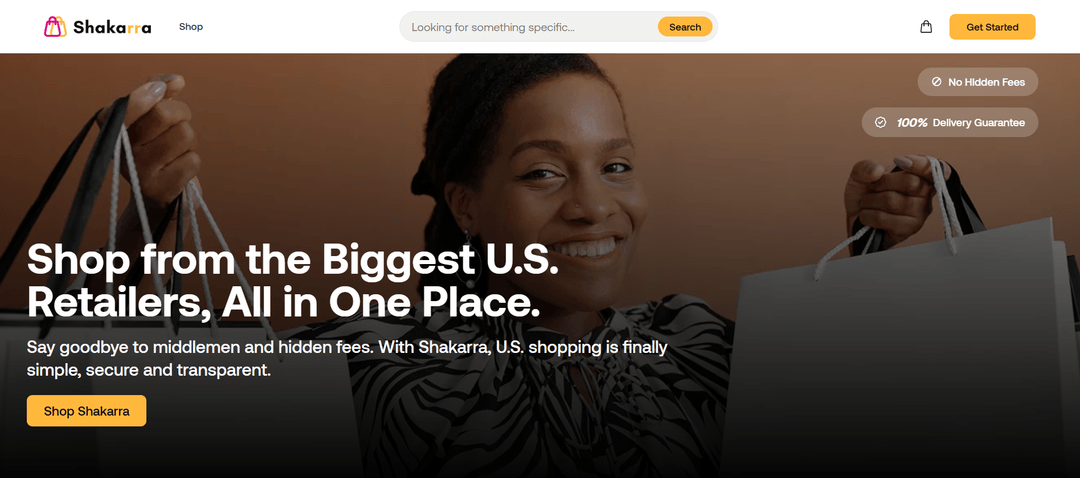Click the 'Say goodbye to middlemen' subtitle
The height and width of the screenshot is (478, 1080).
click(347, 358)
